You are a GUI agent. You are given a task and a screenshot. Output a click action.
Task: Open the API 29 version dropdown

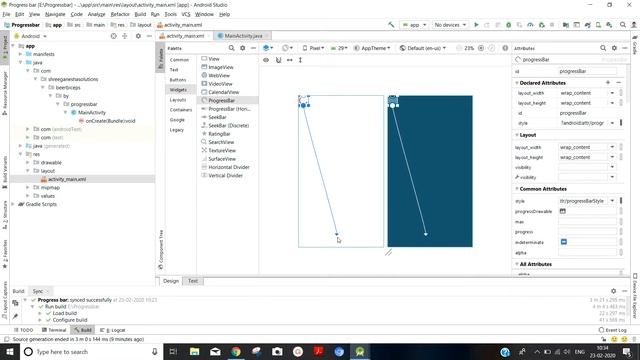pos(339,48)
